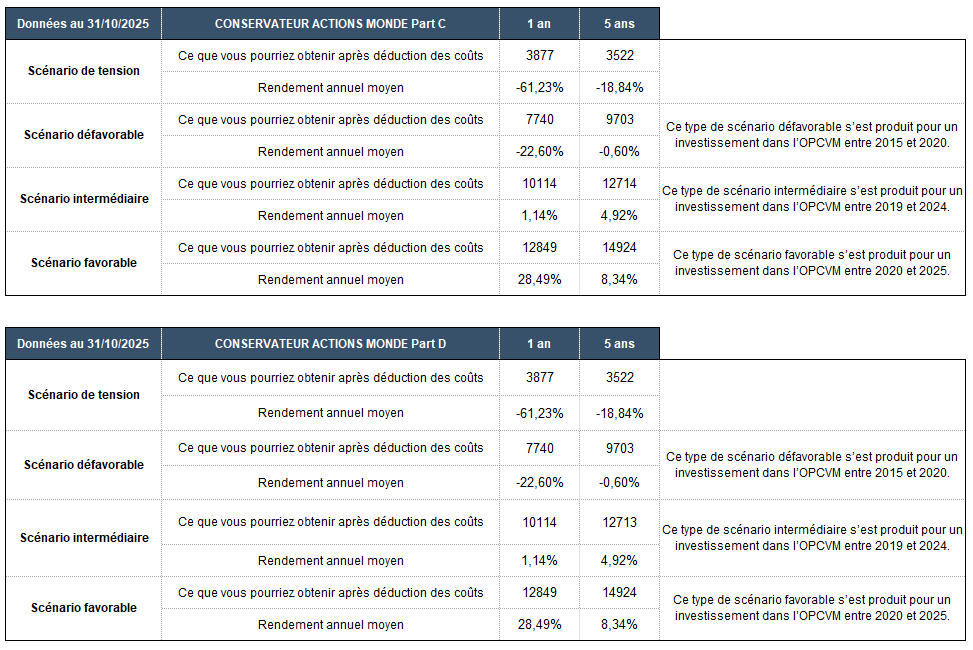
Task: Click 'Données au 31/10/2025' in Part D table
Action: pyautogui.click(x=83, y=344)
